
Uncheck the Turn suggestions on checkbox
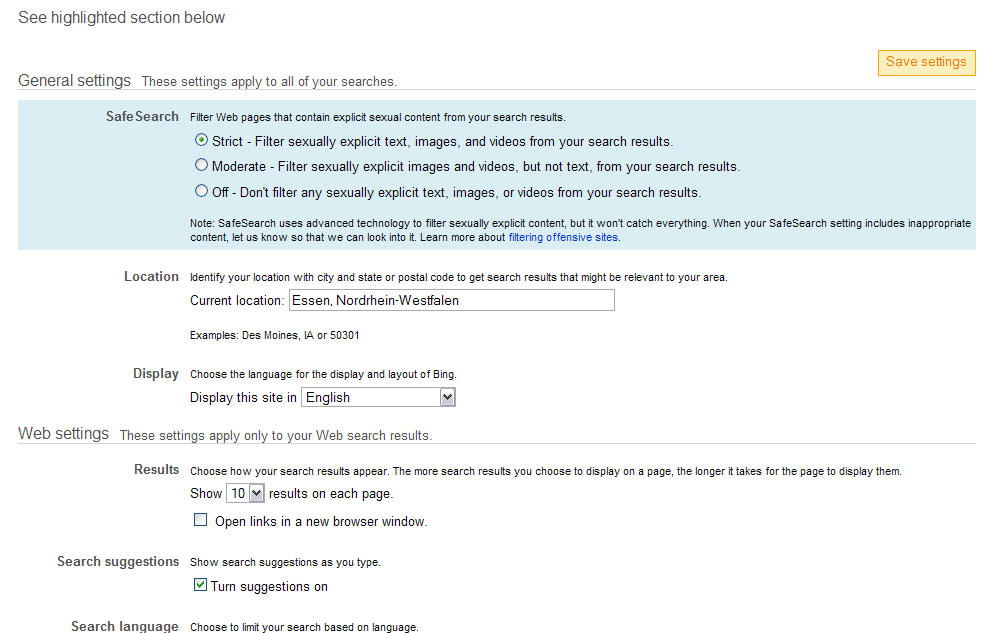click(x=201, y=585)
